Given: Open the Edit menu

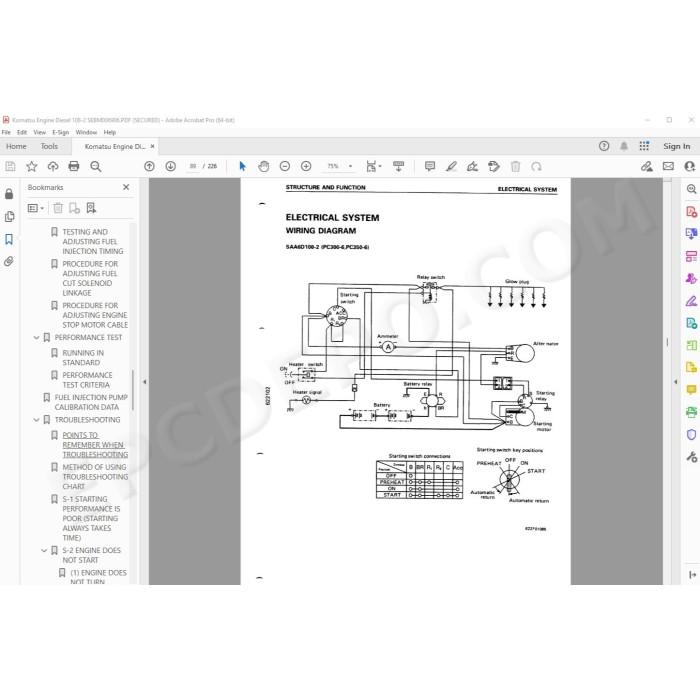Looking at the screenshot, I should 22,132.
